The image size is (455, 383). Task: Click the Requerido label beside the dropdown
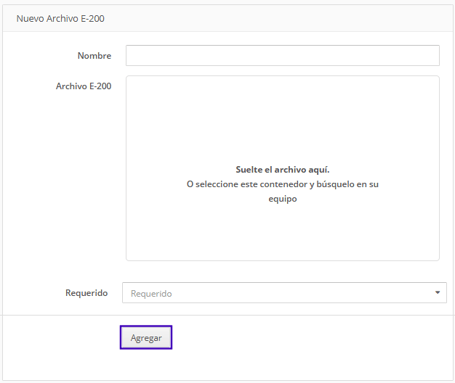[x=87, y=293]
